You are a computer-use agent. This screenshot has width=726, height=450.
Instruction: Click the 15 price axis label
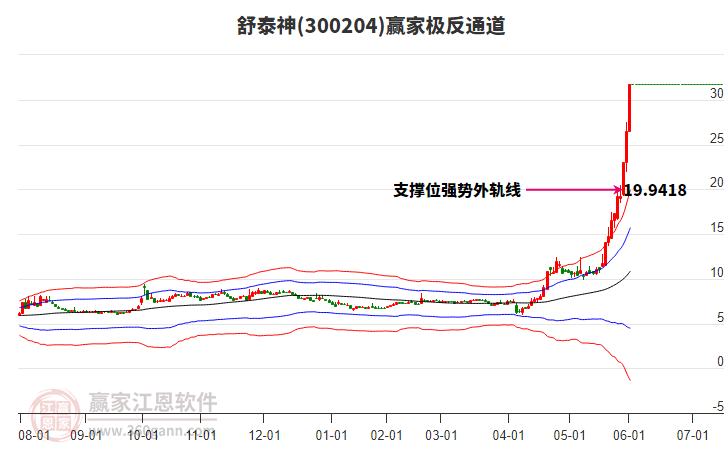click(717, 227)
